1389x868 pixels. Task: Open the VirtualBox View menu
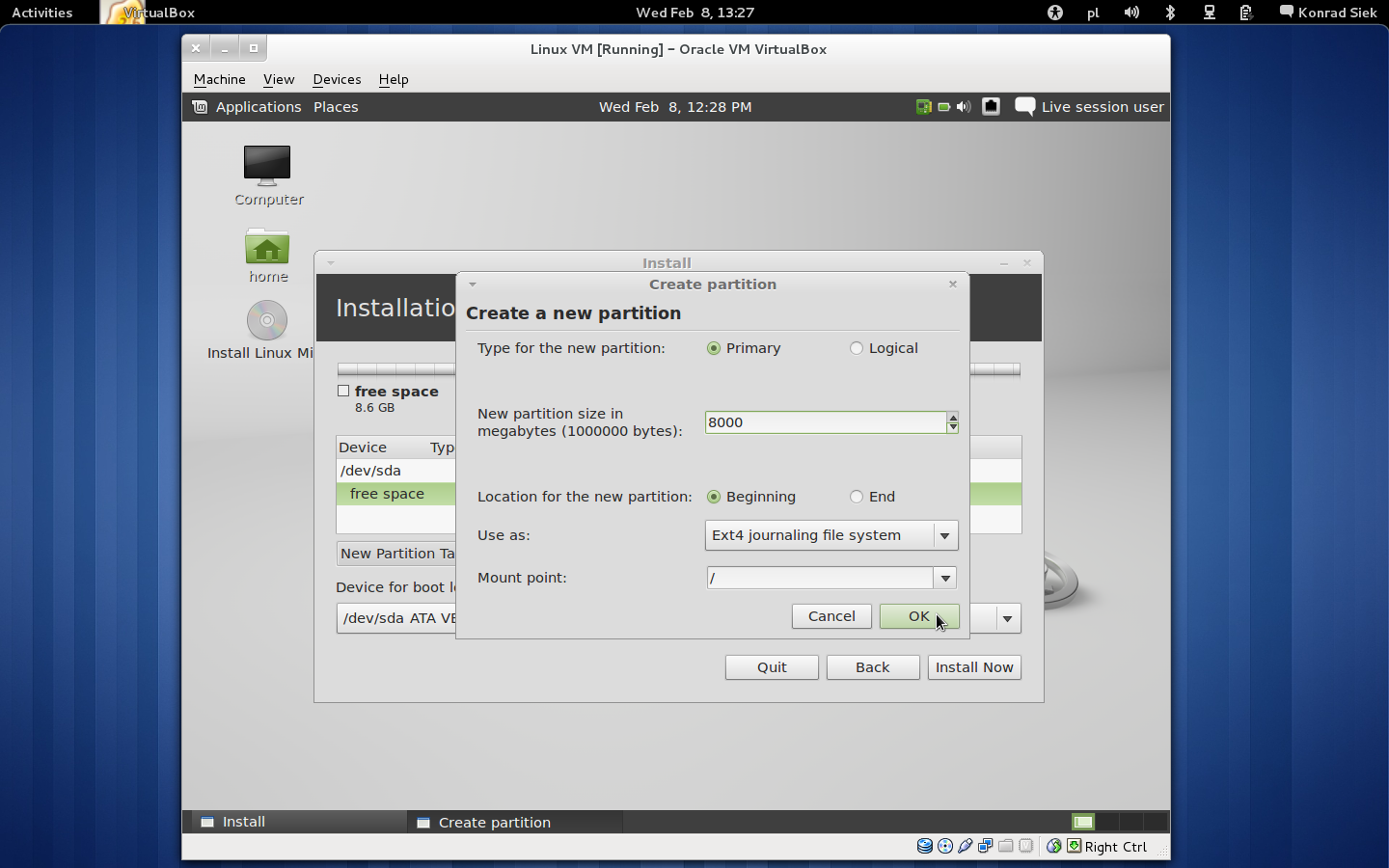279,79
